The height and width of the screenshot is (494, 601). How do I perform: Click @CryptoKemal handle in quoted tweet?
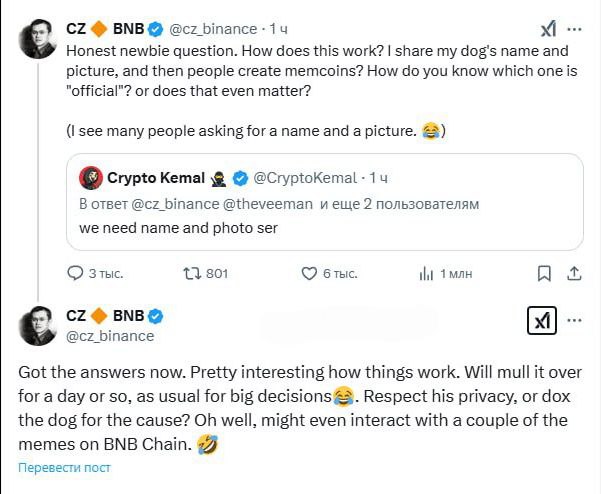309,178
